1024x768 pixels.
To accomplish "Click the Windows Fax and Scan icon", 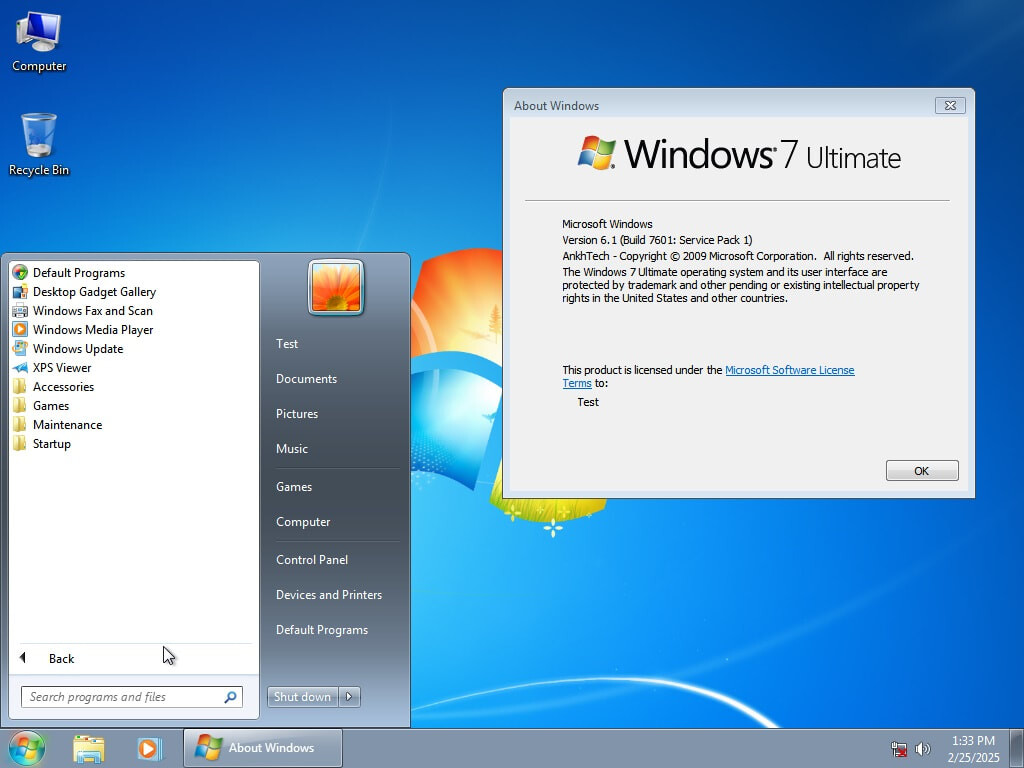I will coord(20,310).
